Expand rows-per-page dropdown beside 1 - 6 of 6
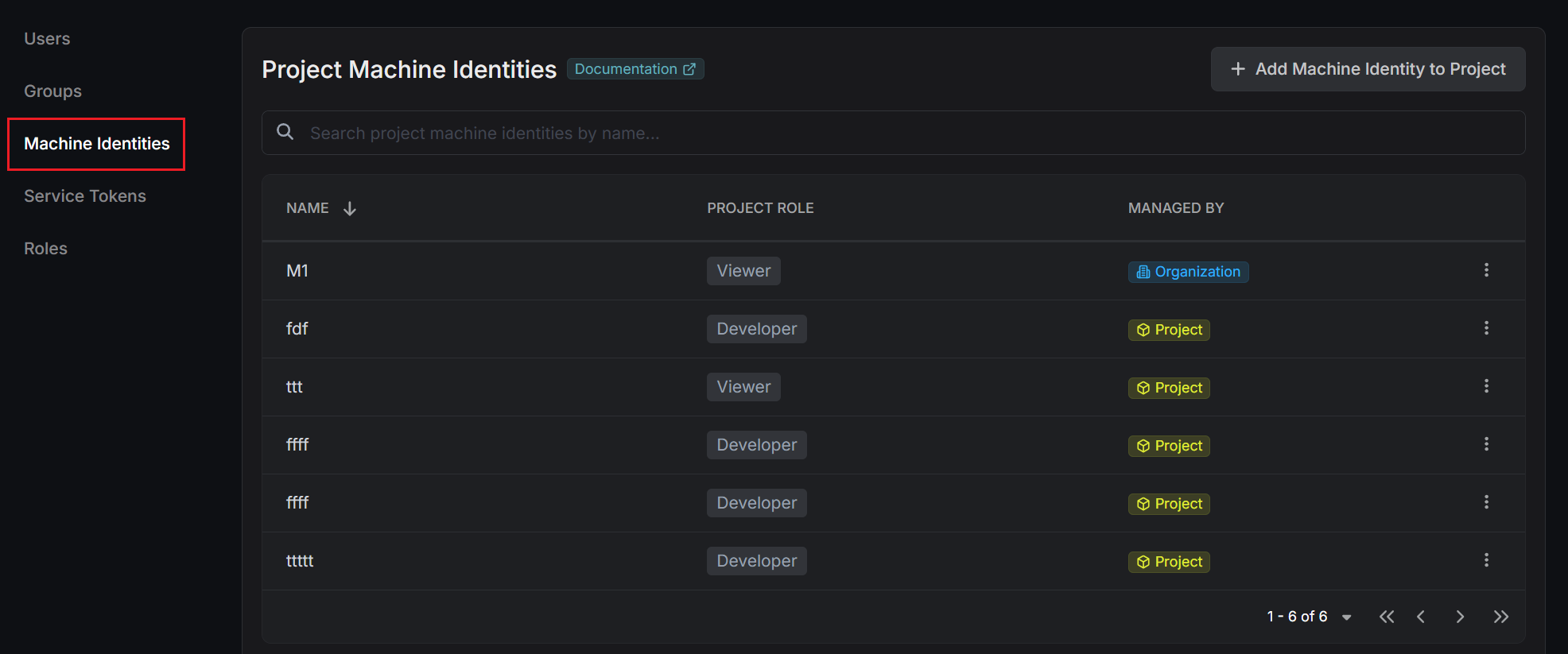 coord(1346,617)
